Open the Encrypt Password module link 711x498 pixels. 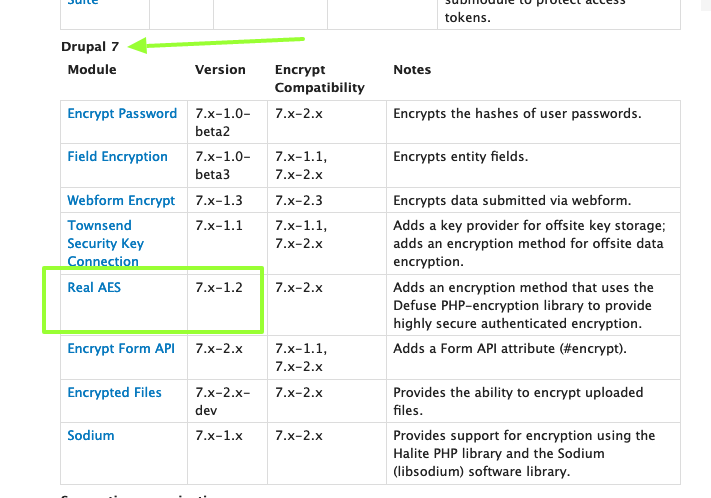click(122, 113)
